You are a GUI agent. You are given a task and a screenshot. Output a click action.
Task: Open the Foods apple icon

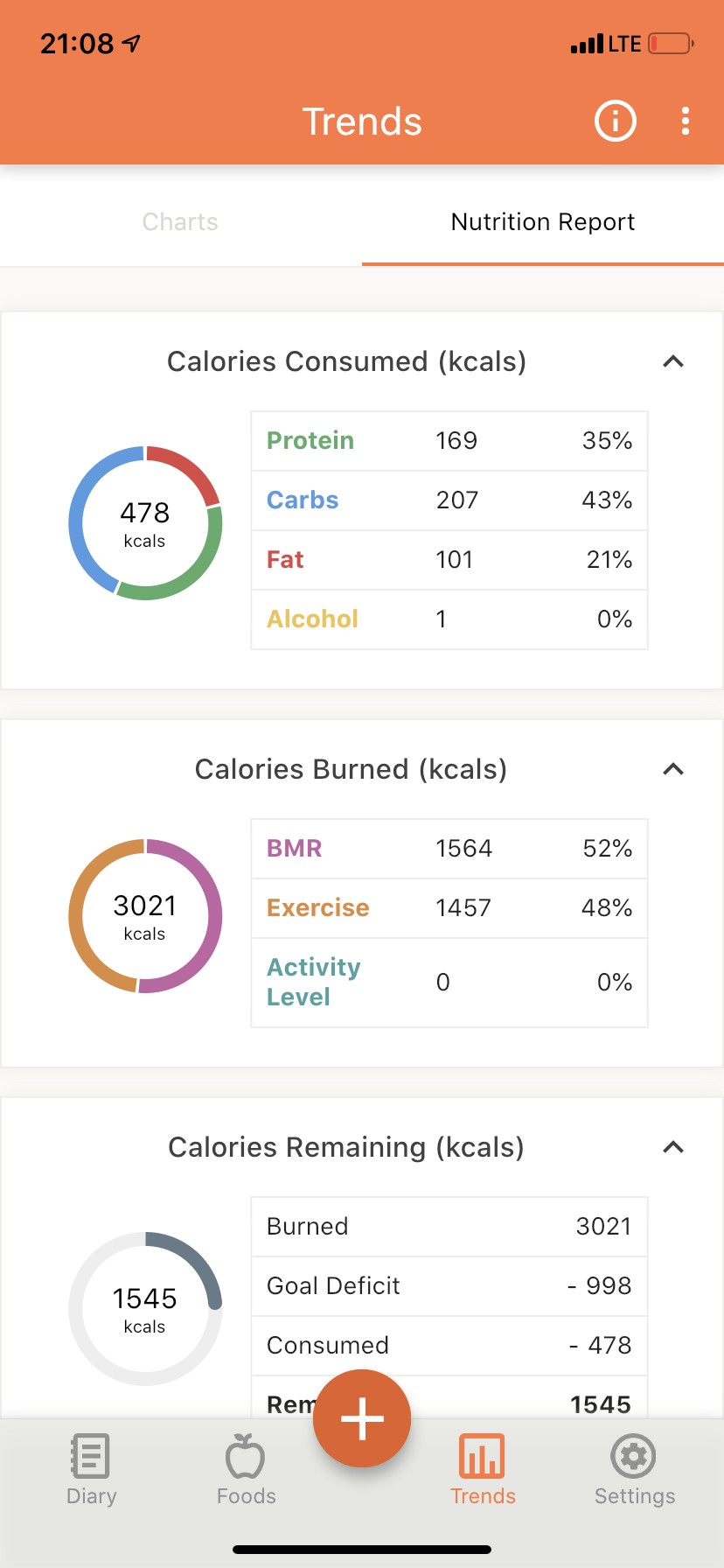click(245, 1456)
